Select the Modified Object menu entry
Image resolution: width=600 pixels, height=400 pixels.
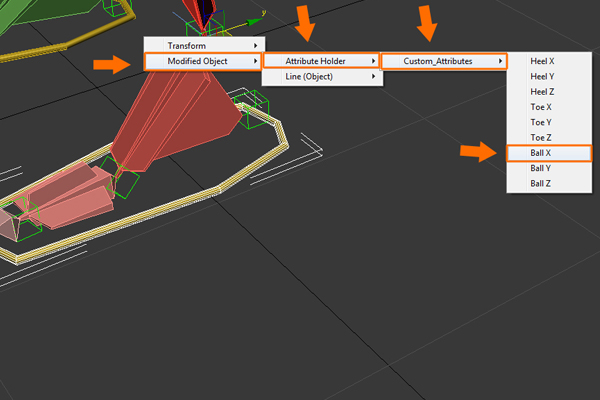203,61
